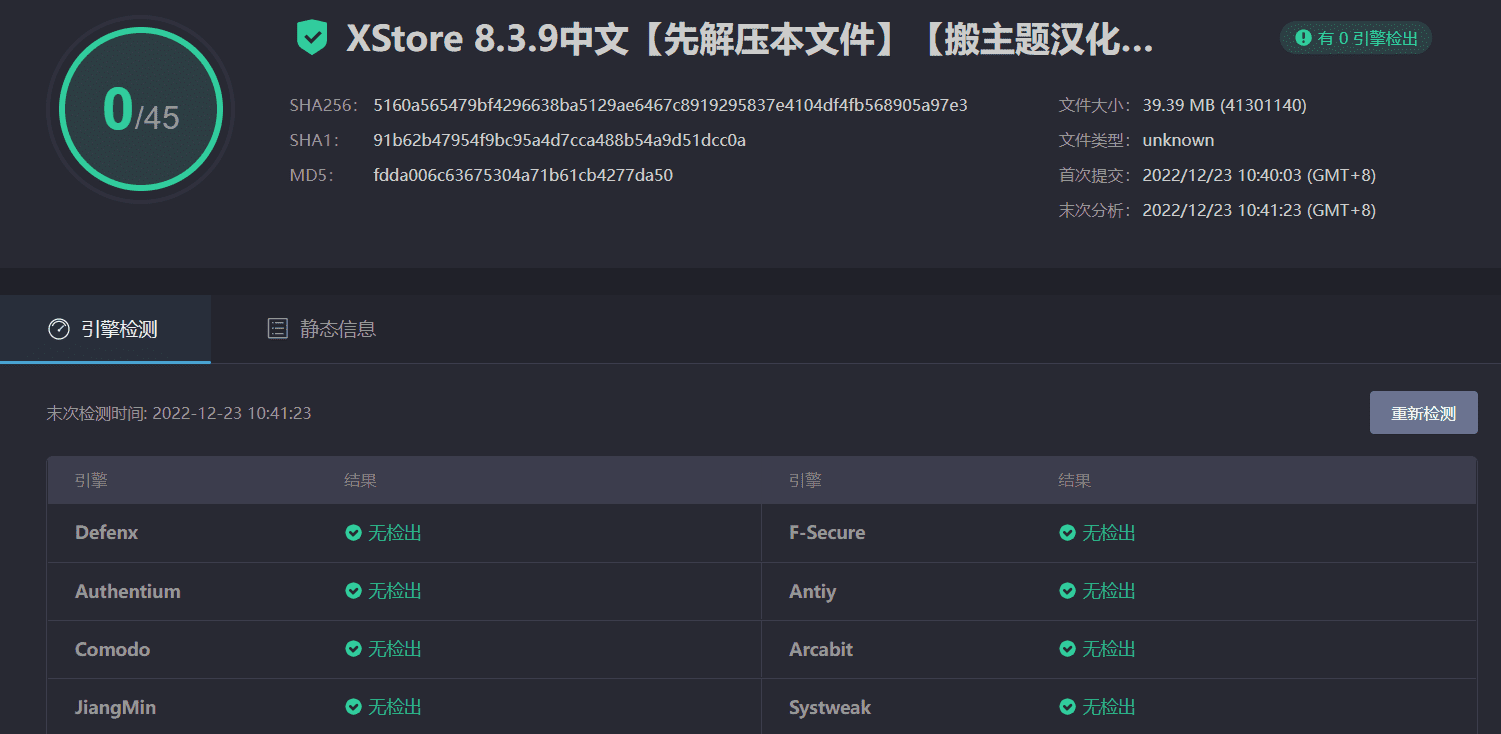Image resolution: width=1501 pixels, height=734 pixels.
Task: Click 无检出 result text for F-Secure
Action: (1109, 533)
